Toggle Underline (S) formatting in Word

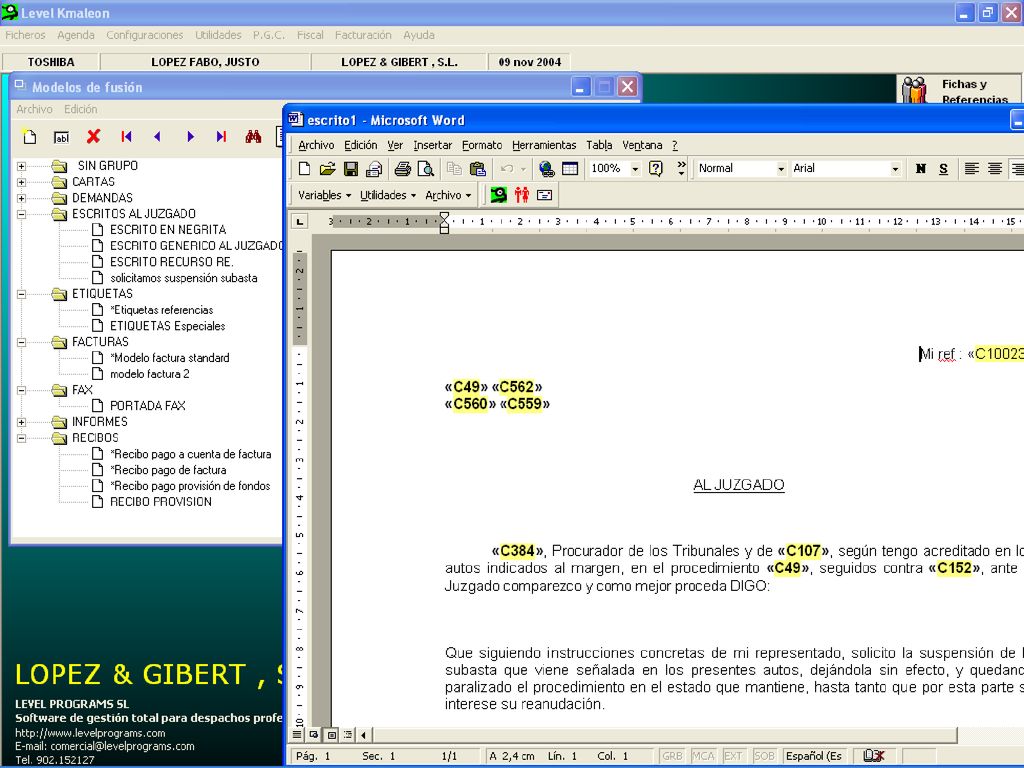(x=944, y=168)
